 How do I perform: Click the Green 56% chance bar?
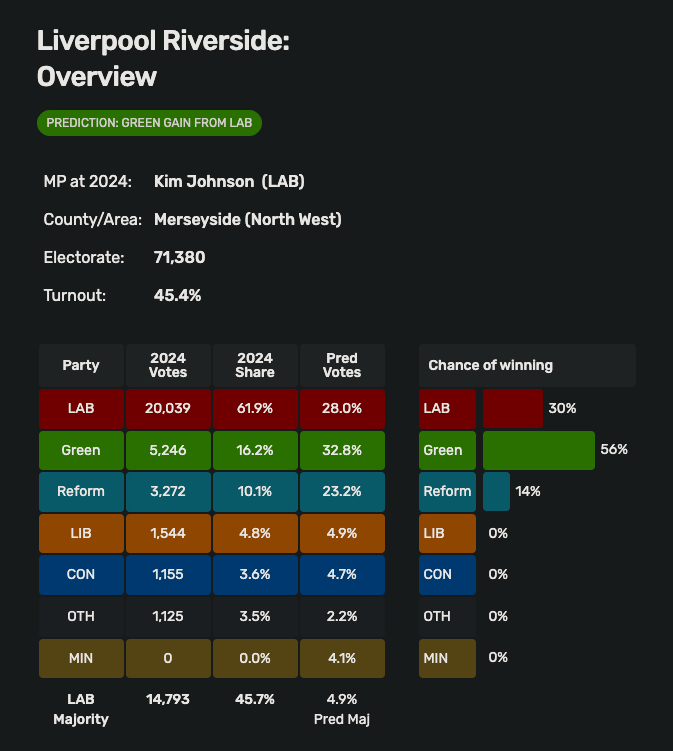(x=538, y=450)
